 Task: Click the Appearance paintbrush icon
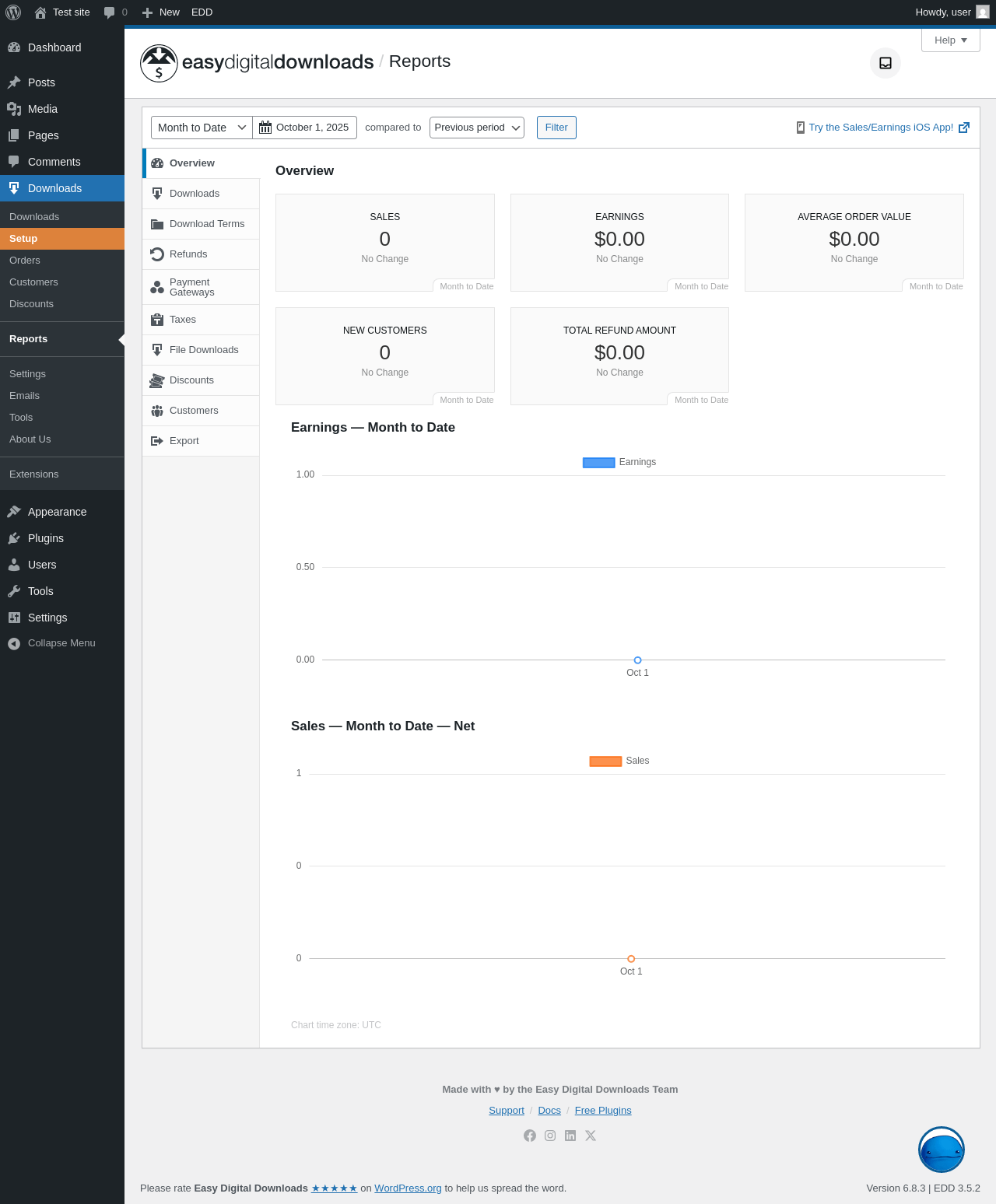tap(14, 512)
